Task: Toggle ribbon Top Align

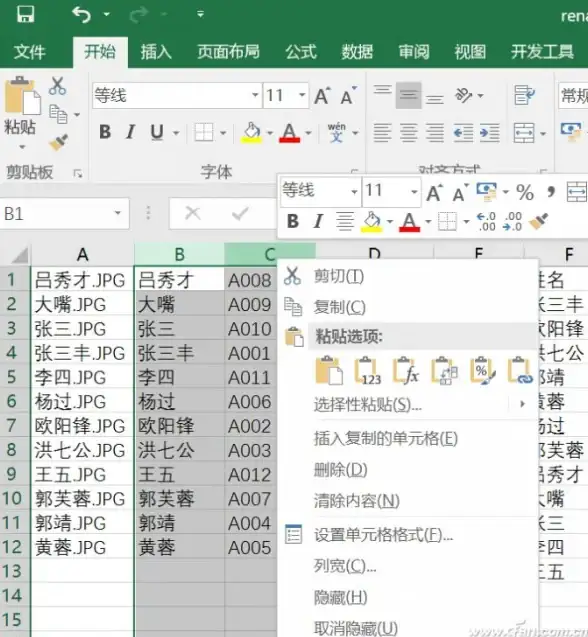Action: [x=382, y=92]
